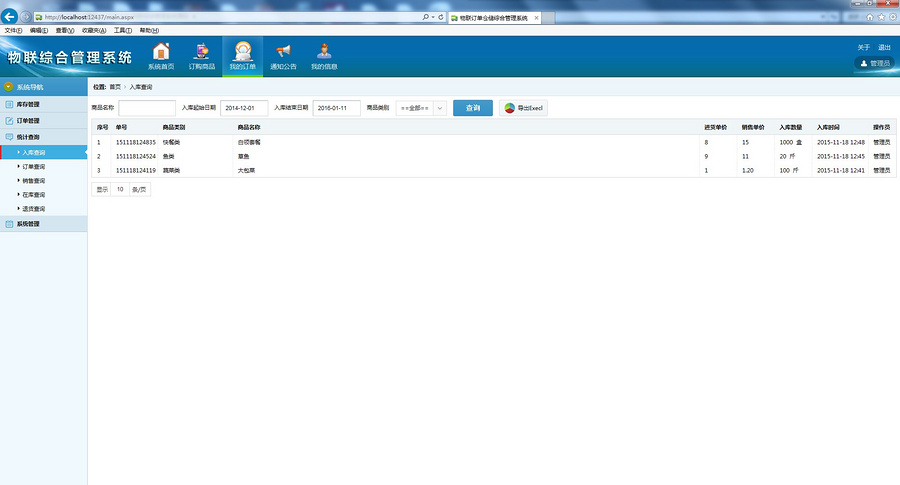The height and width of the screenshot is (485, 900).
Task: Open 系统首页 house icon in top navigation
Action: (161, 56)
